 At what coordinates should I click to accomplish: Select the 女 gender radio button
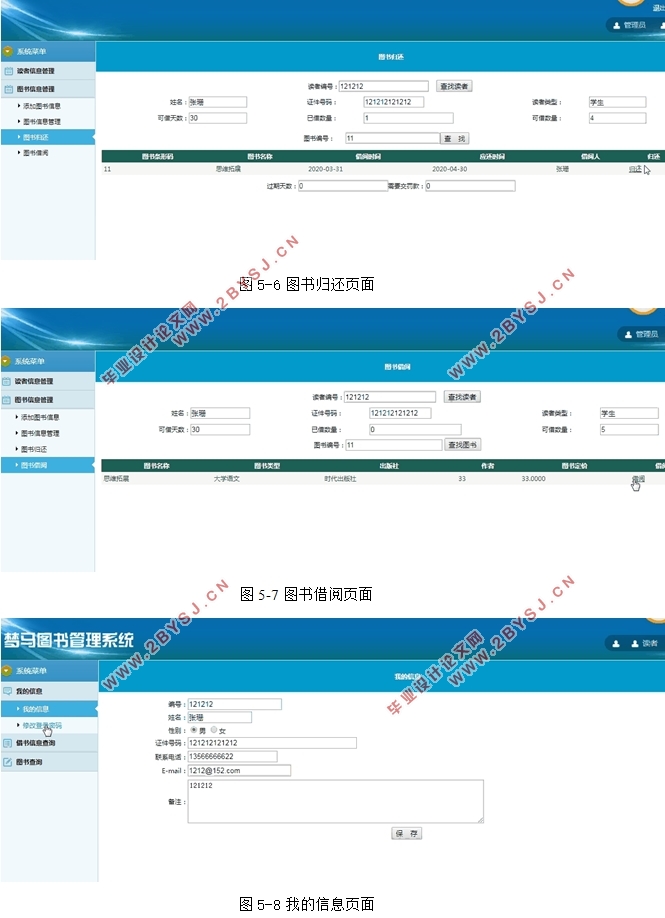(x=214, y=730)
